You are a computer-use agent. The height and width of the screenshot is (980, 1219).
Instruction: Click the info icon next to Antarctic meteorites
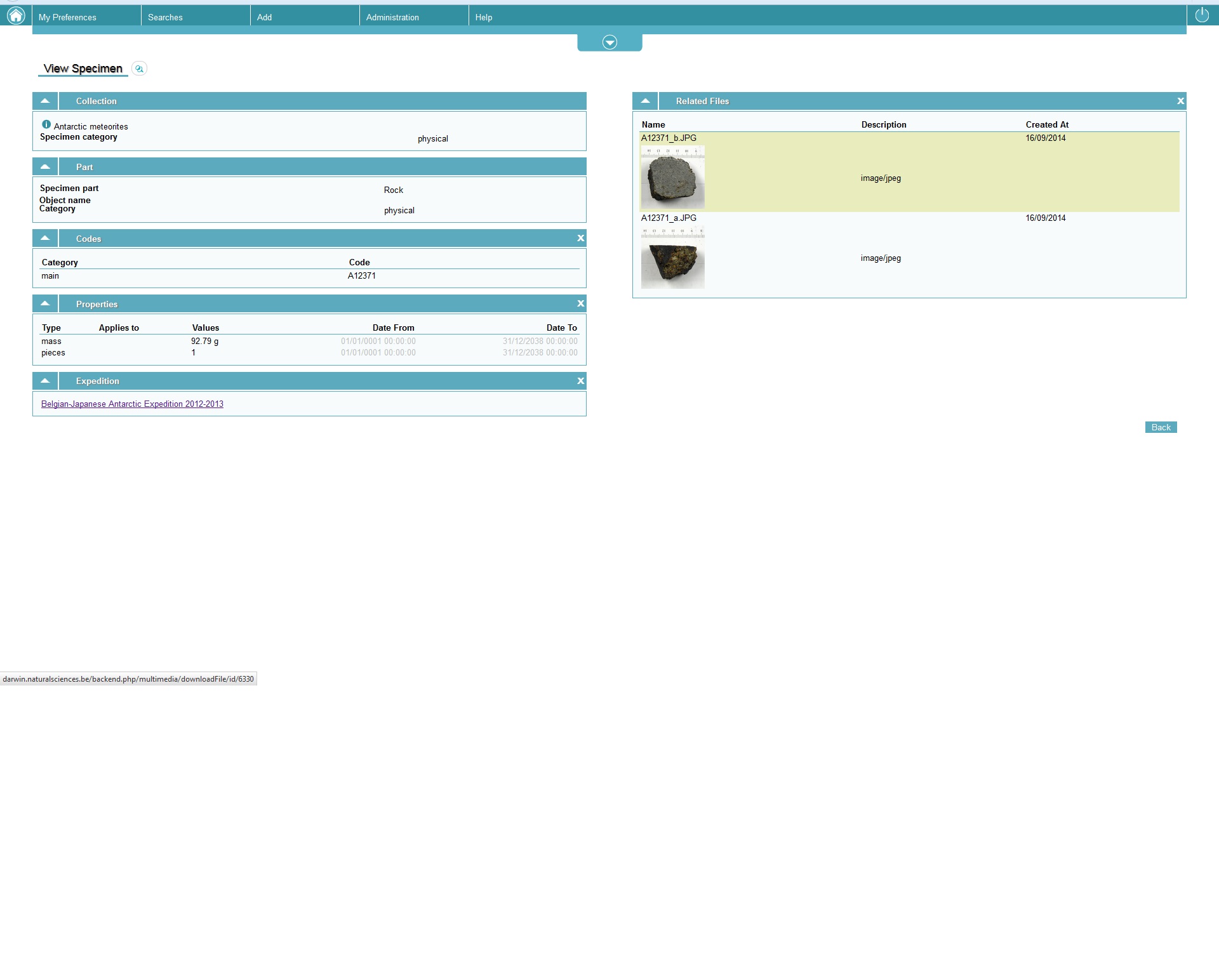[46, 125]
